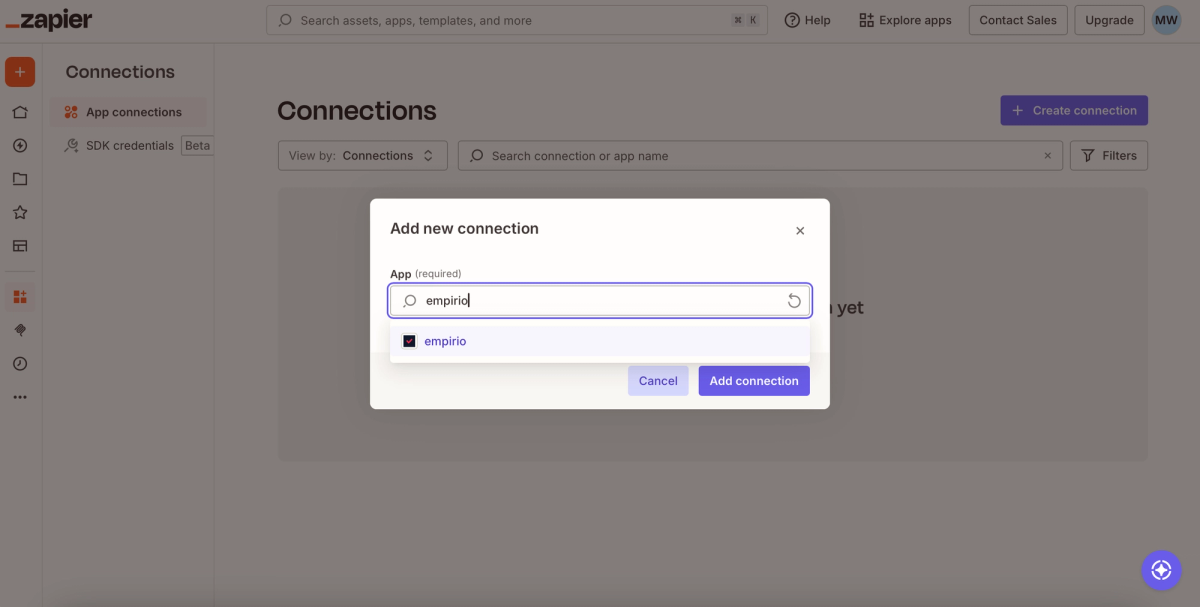Viewport: 1200px width, 607px height.
Task: Click the top Search assets, apps, templates bar
Action: tap(517, 20)
